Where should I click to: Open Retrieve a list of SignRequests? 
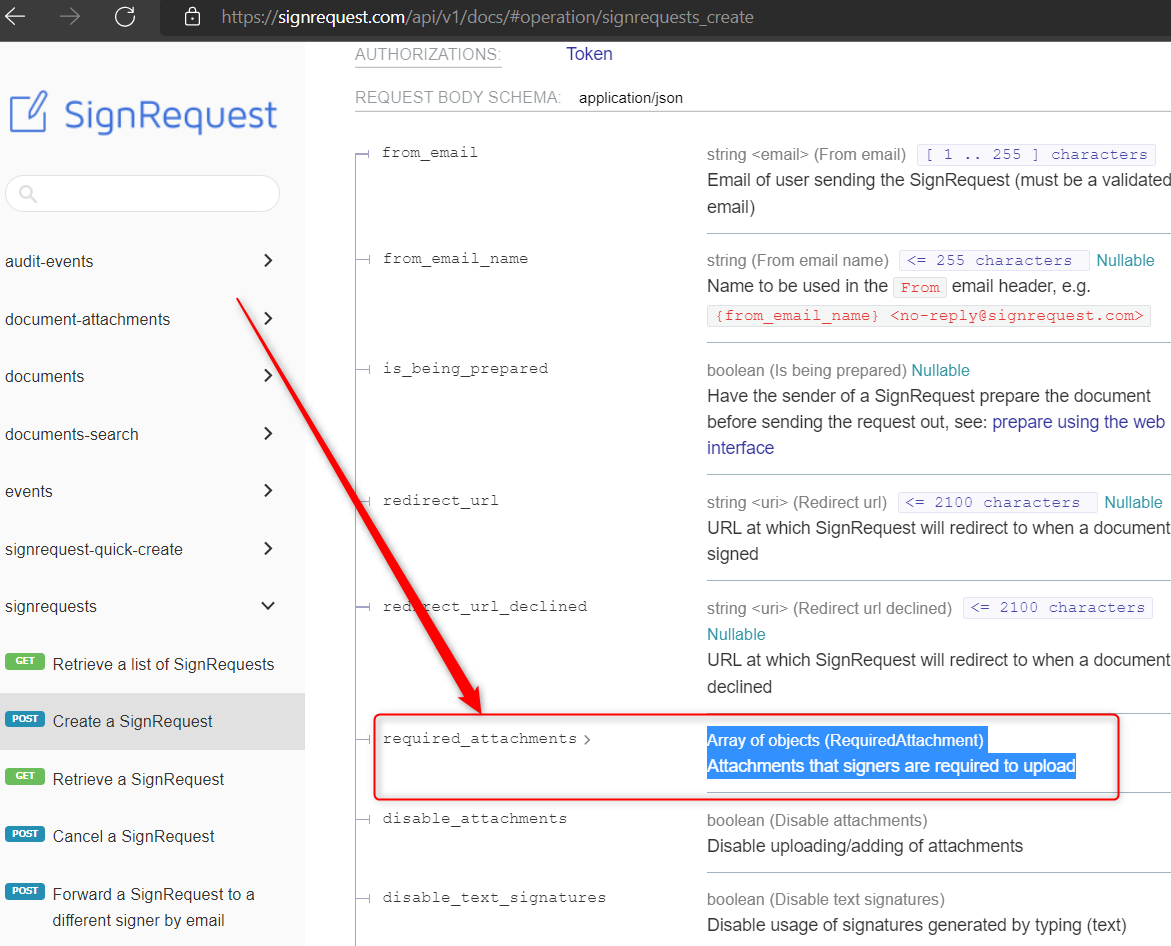152,664
